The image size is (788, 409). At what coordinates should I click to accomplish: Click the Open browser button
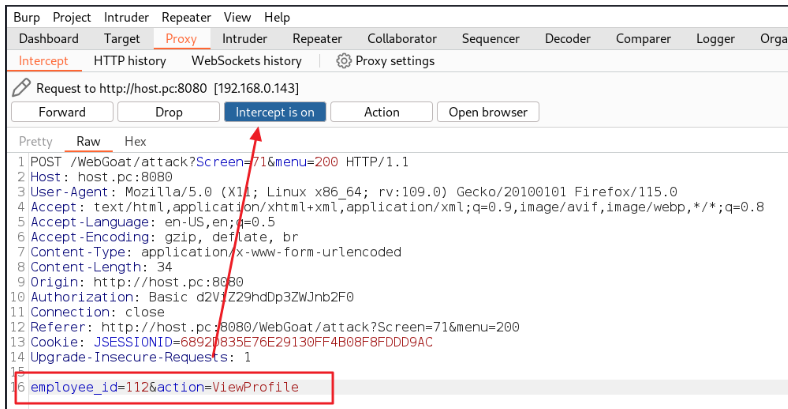tap(488, 112)
